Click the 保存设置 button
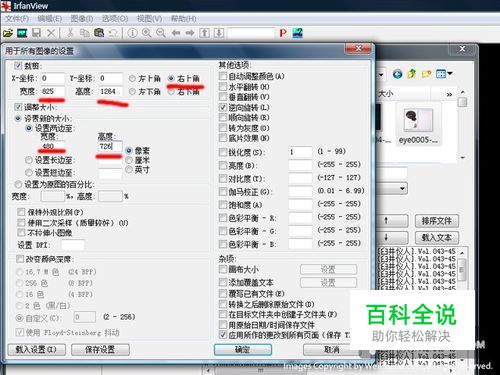500x375 pixels. pyautogui.click(x=100, y=350)
